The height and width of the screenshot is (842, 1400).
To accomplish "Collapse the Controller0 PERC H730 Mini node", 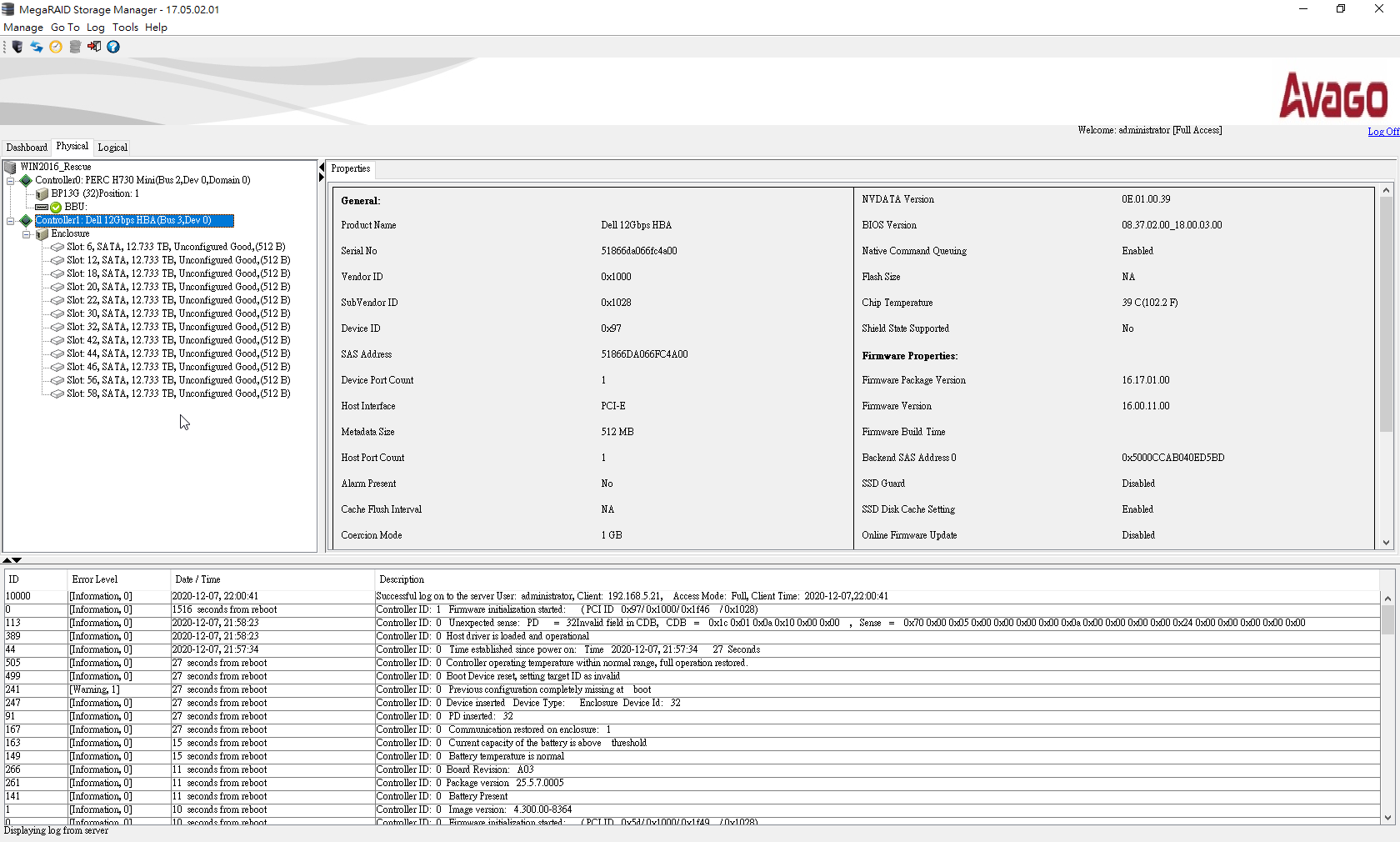I will (11, 181).
